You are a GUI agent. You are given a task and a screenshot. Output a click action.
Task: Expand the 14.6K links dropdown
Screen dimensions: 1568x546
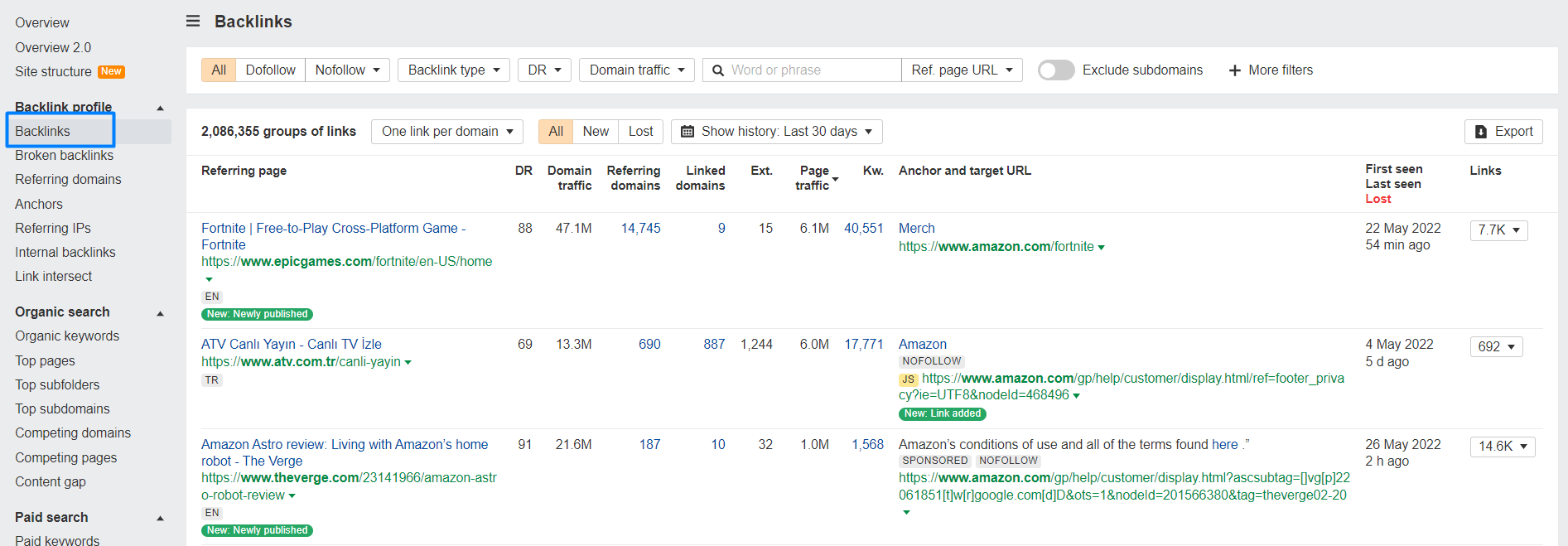(1503, 447)
